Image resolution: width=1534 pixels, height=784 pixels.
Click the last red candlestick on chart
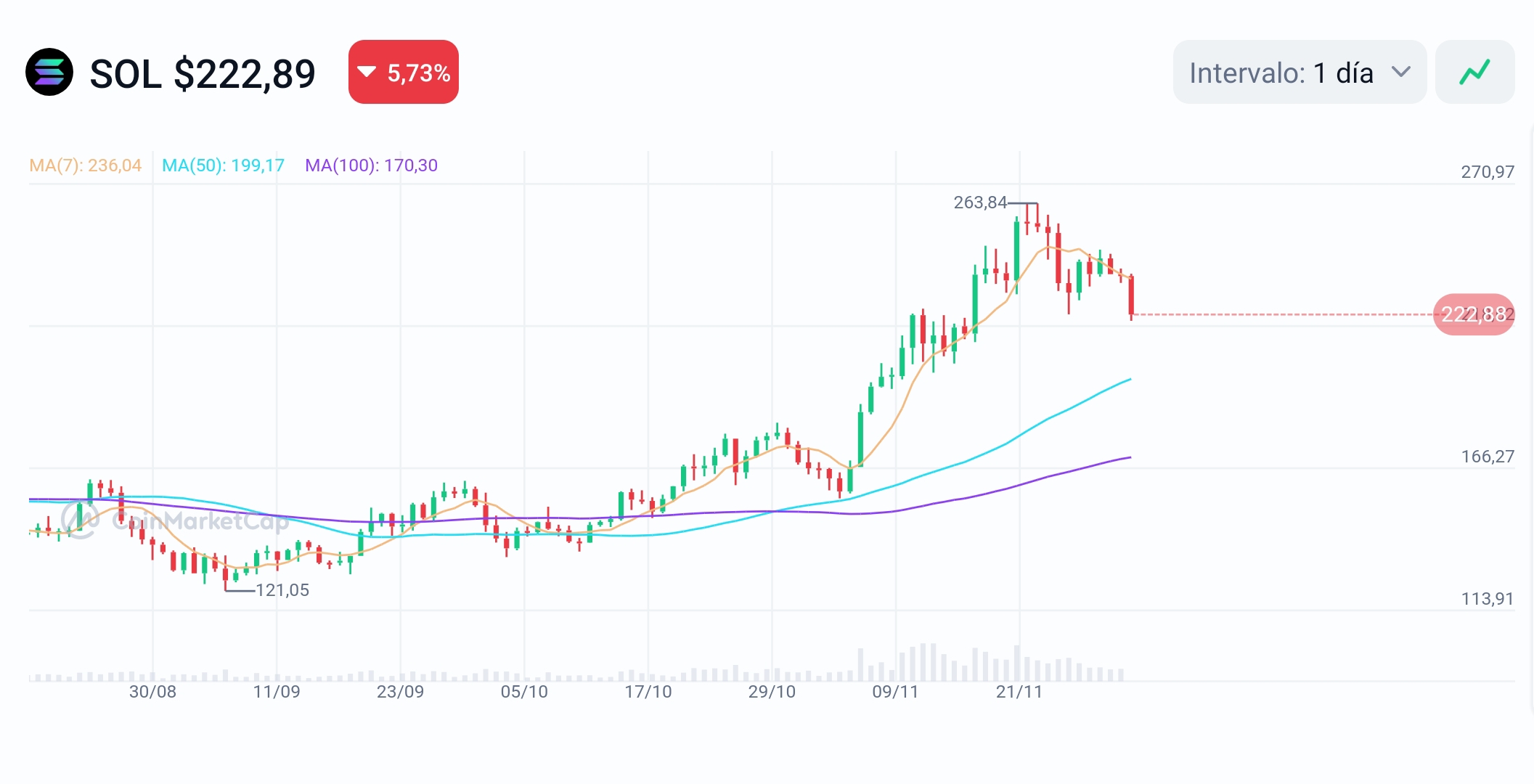[1131, 295]
